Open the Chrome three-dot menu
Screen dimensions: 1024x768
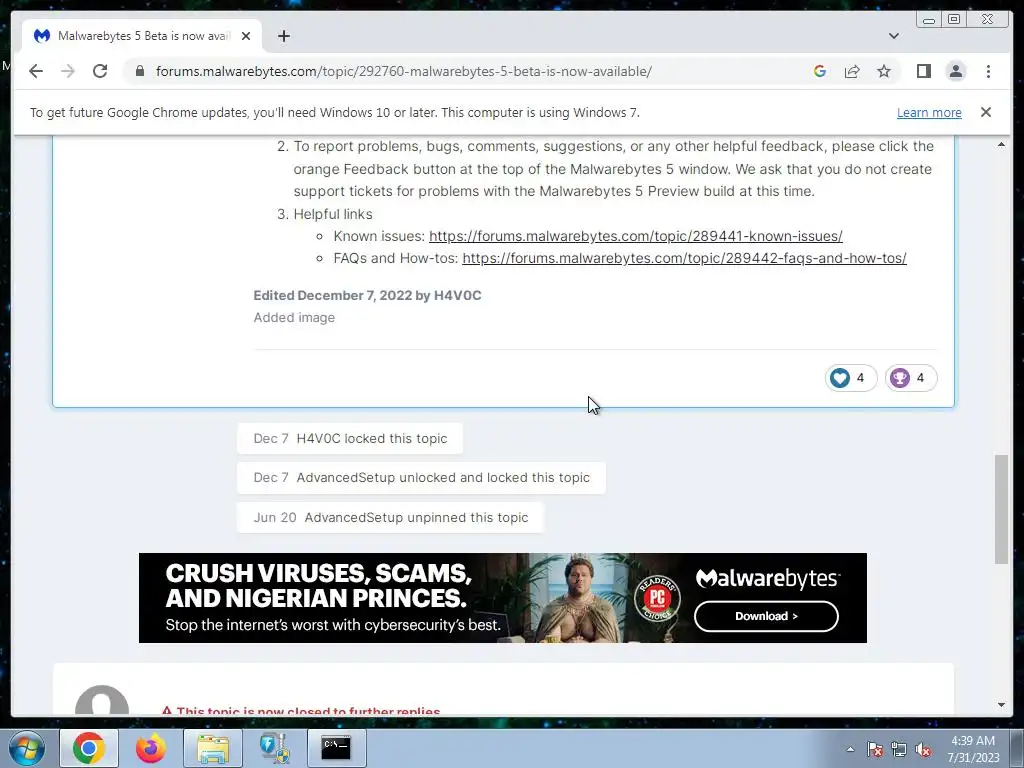989,71
